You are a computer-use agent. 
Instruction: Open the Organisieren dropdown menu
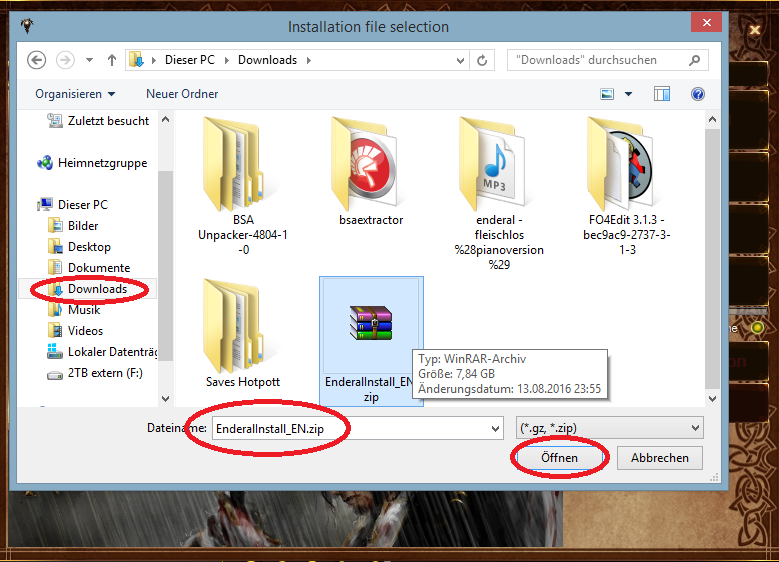[75, 94]
